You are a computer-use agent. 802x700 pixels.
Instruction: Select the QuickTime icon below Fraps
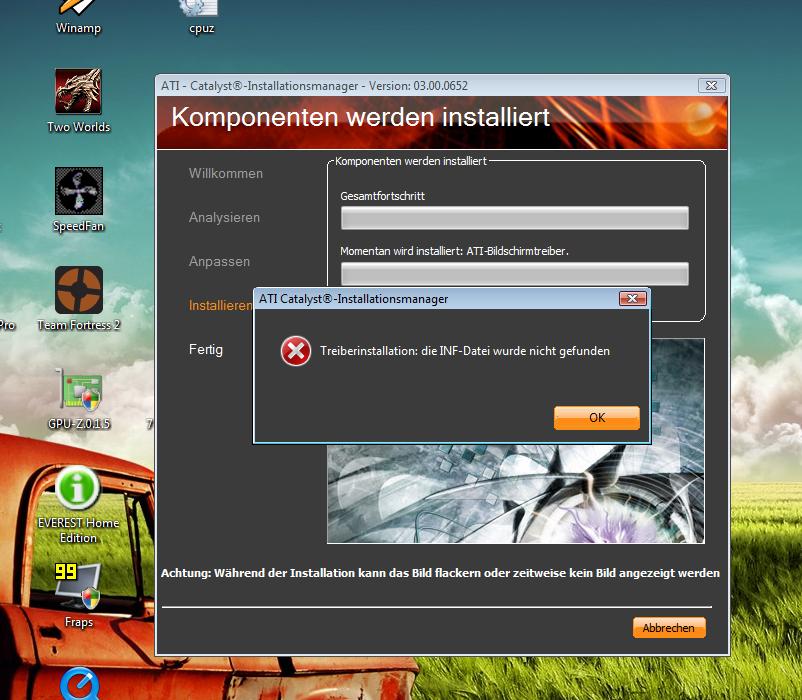(x=79, y=684)
